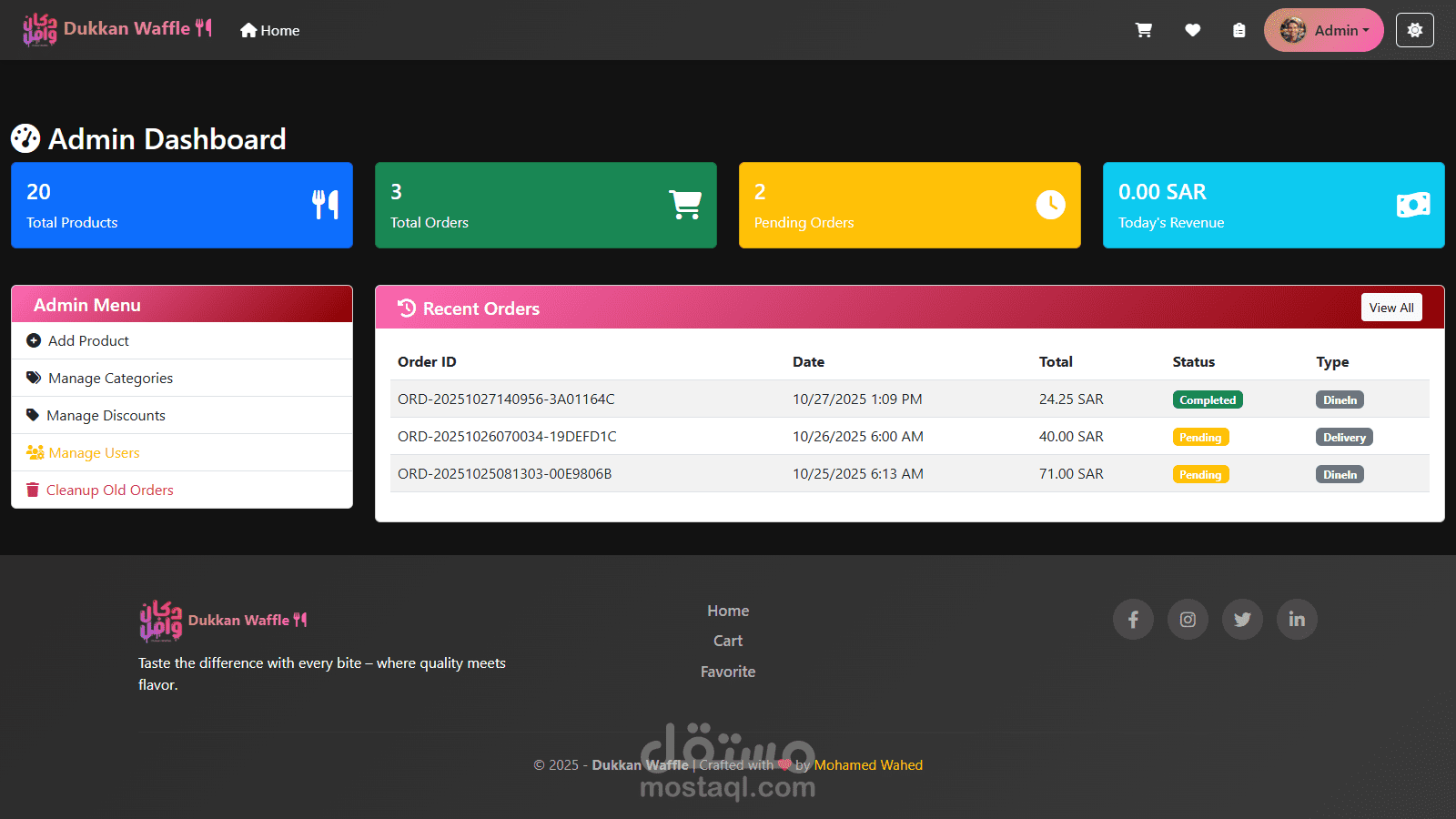Click the Delivery type badge
This screenshot has height=819, width=1456.
click(x=1344, y=437)
